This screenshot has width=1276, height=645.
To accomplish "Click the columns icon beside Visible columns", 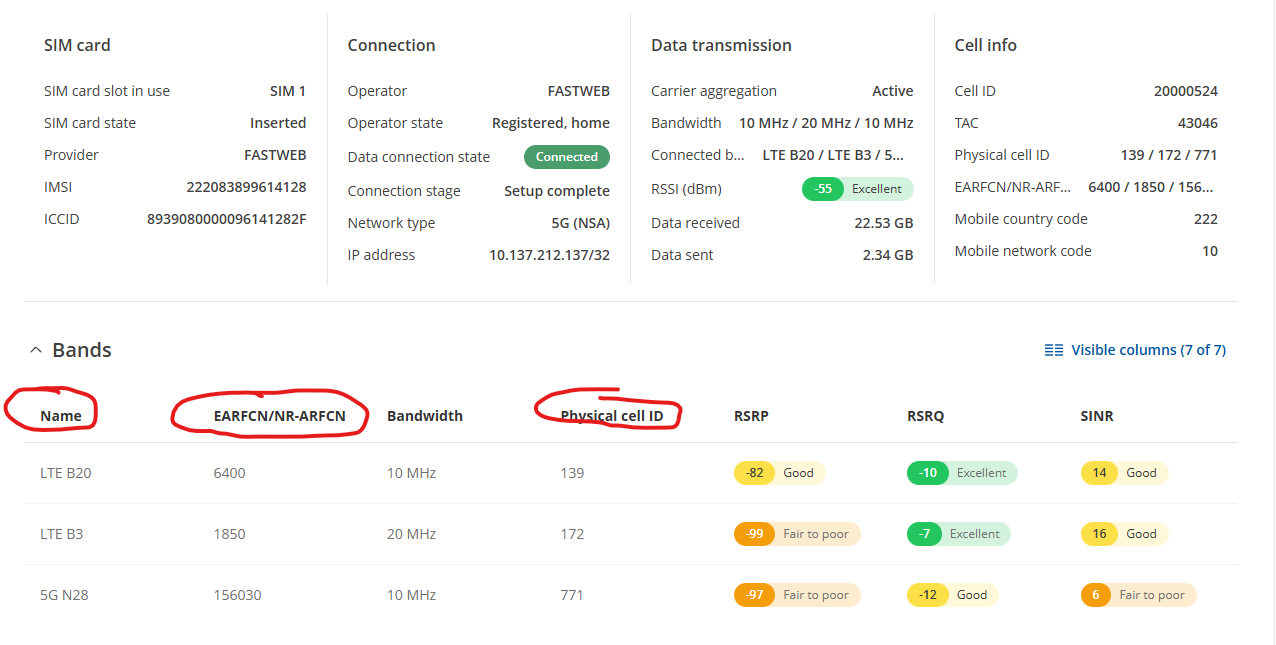I will pos(1053,350).
